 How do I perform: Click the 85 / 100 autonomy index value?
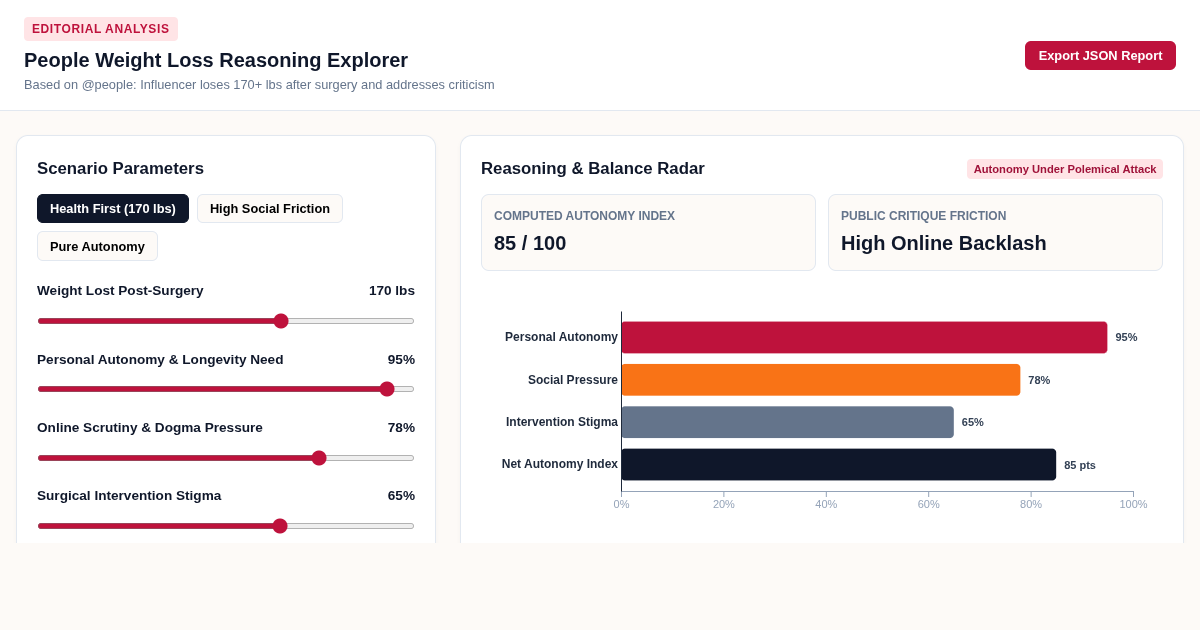tap(530, 243)
